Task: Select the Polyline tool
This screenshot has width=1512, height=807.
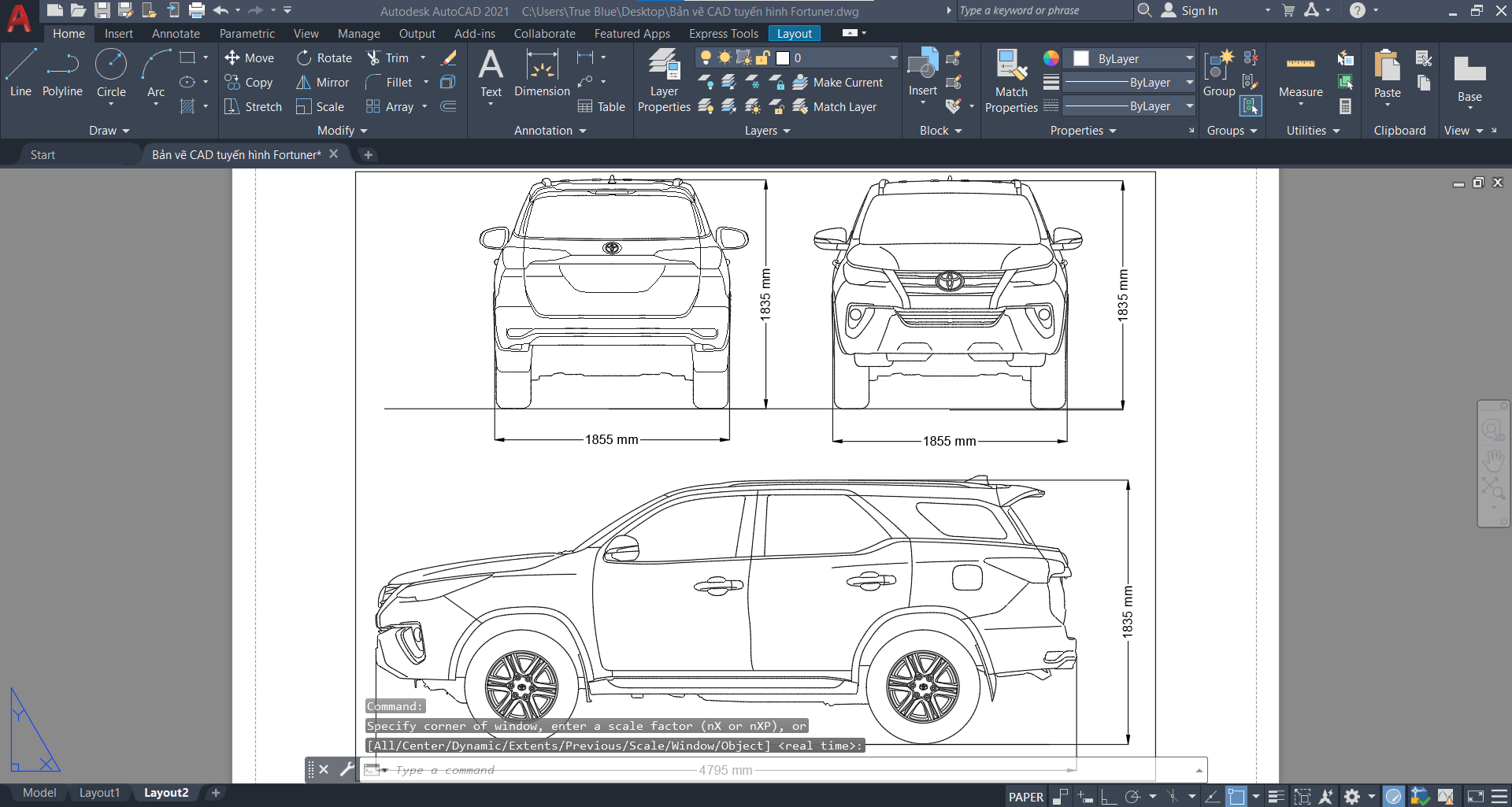Action: (62, 72)
